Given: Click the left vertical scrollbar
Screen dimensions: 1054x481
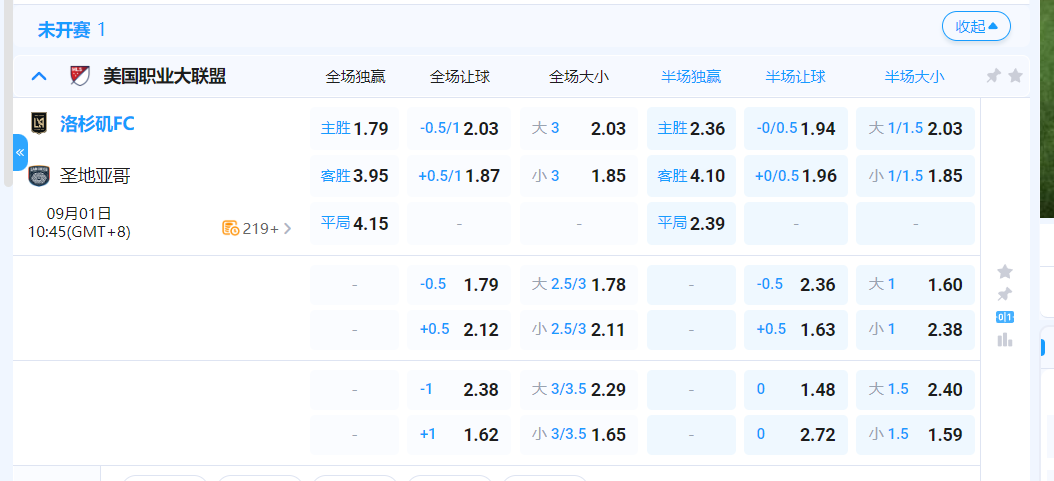Looking at the screenshot, I should point(7,90).
